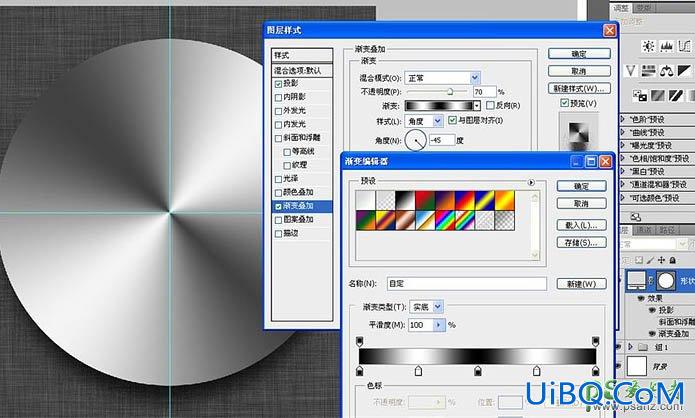Add a Vibrance adjustment from the V icon
Viewport: 695px width, 418px height.
[x=630, y=70]
